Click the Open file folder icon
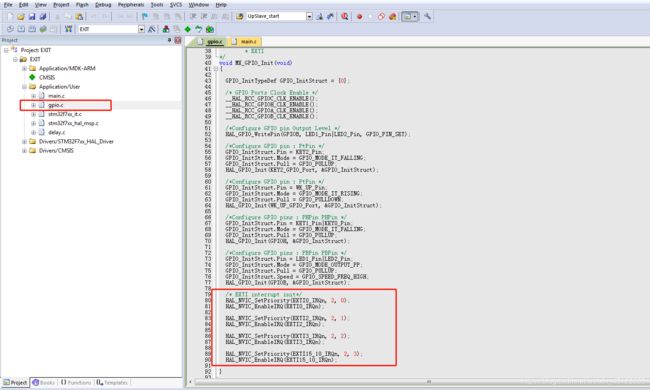This screenshot has width=650, height=390. (21, 17)
